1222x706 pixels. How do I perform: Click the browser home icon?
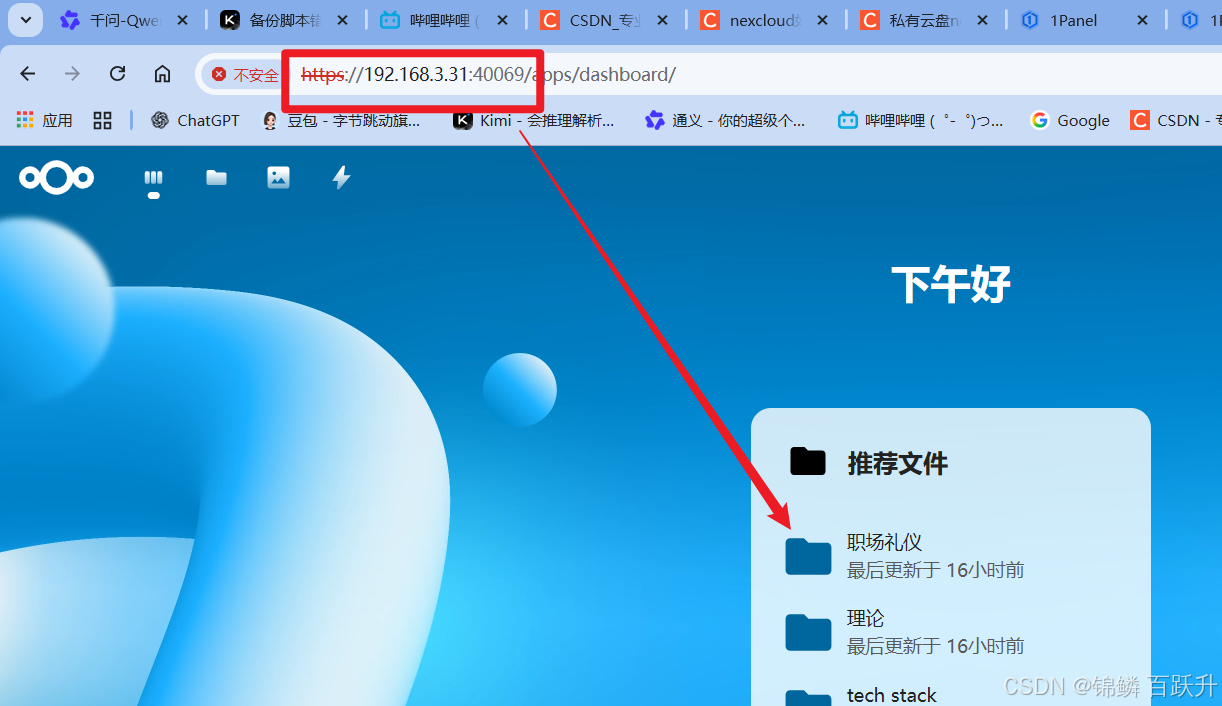[x=162, y=74]
